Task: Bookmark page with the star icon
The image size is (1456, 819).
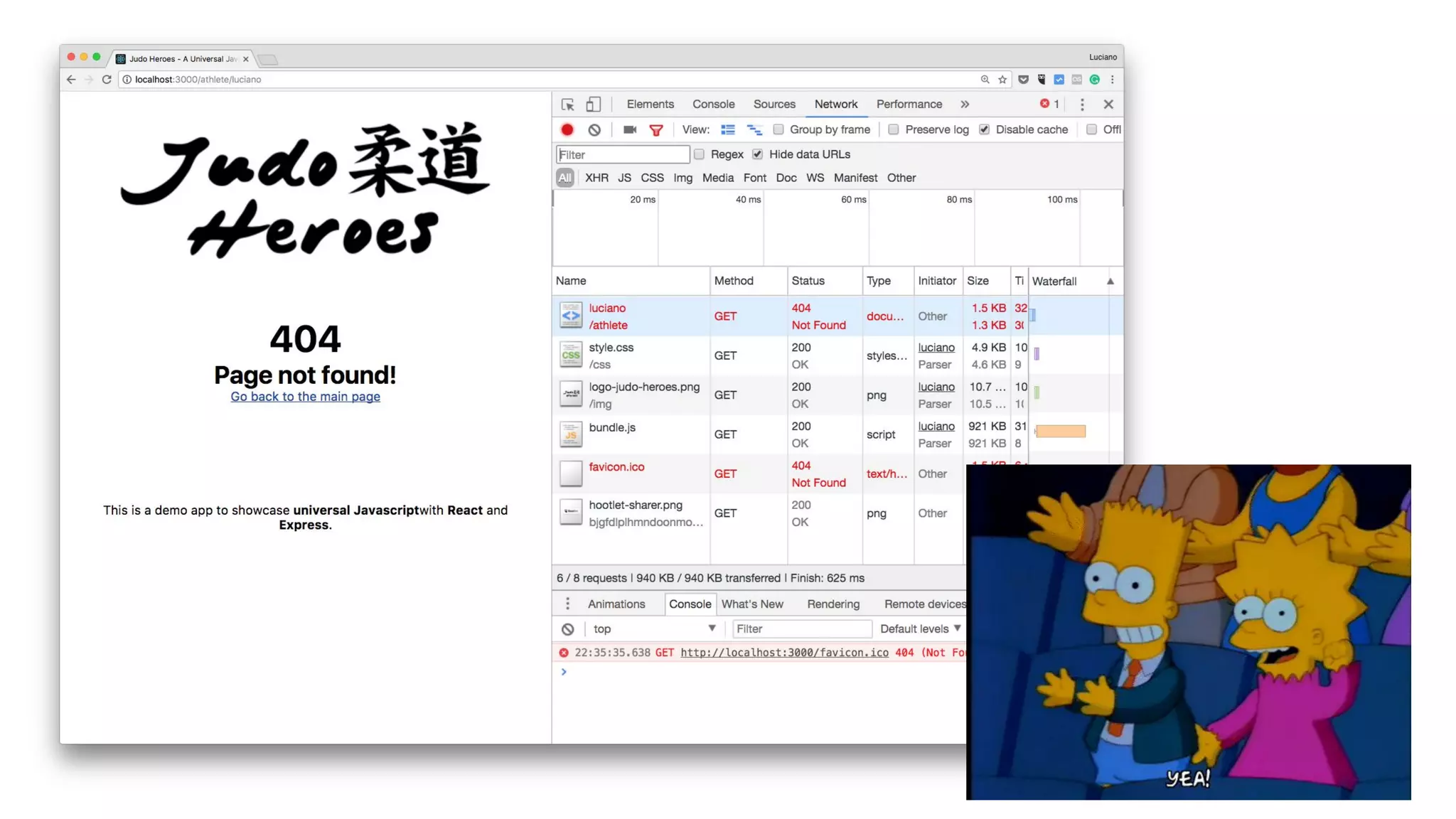Action: pos(1002,80)
